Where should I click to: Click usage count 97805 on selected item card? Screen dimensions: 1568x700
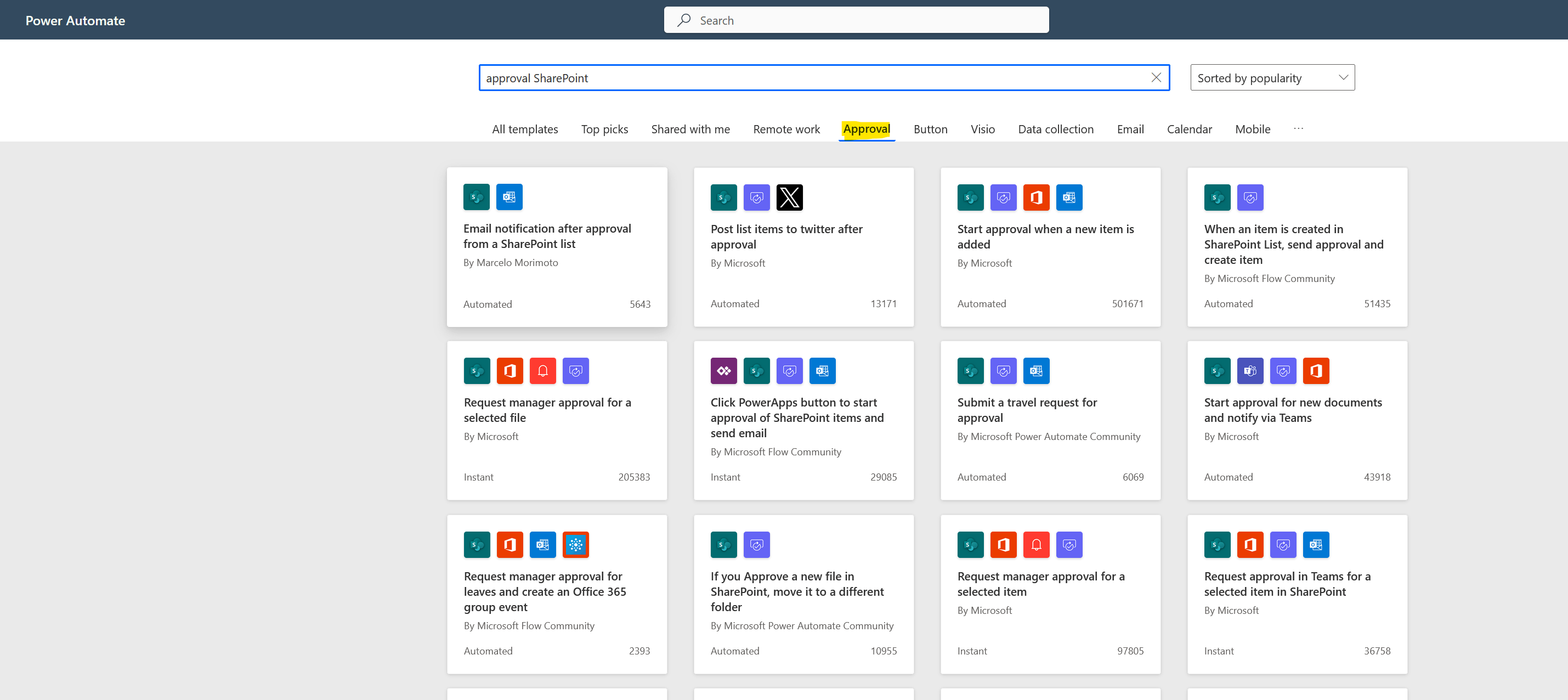click(x=1130, y=651)
